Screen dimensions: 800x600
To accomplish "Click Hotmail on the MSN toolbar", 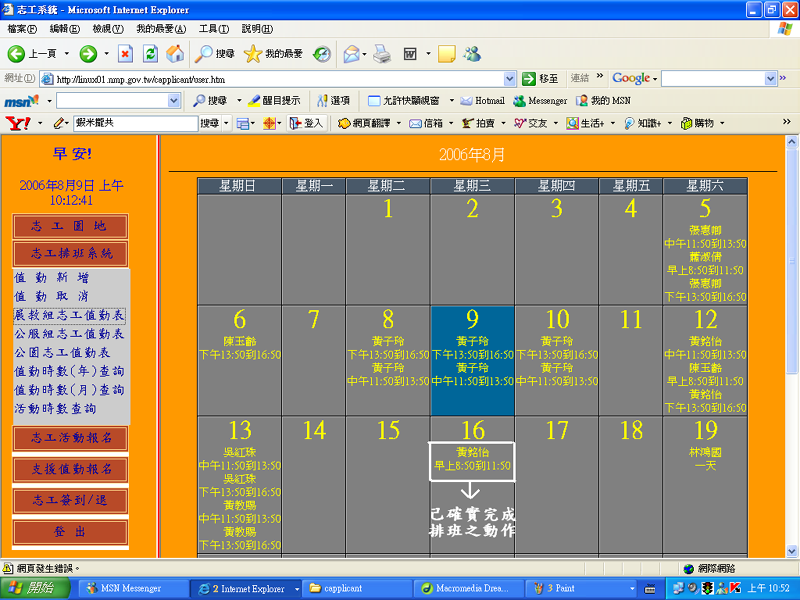I will 482,100.
